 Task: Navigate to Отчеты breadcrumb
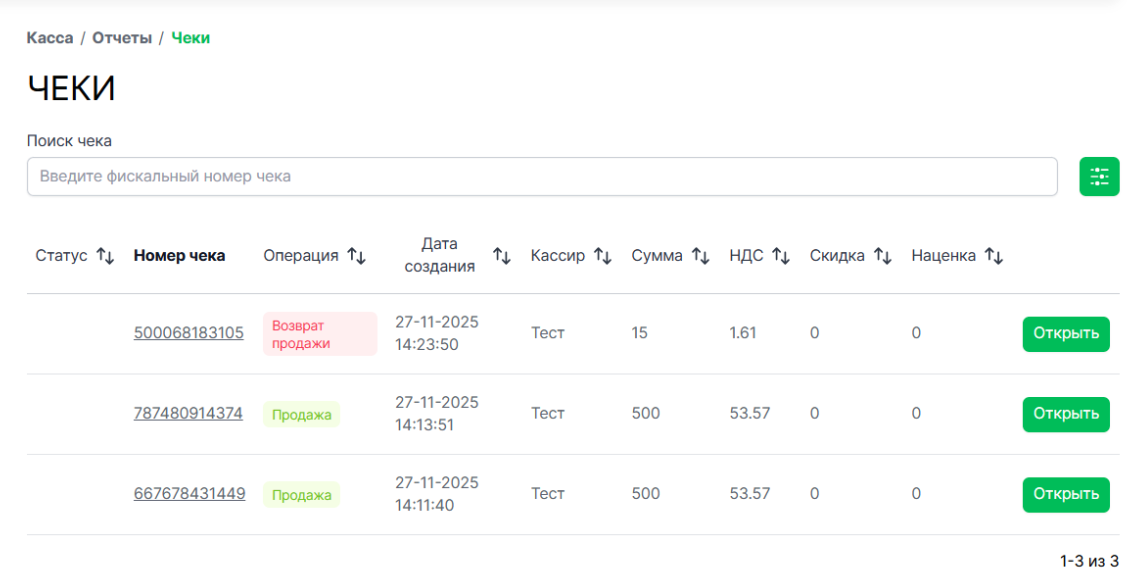coord(122,38)
